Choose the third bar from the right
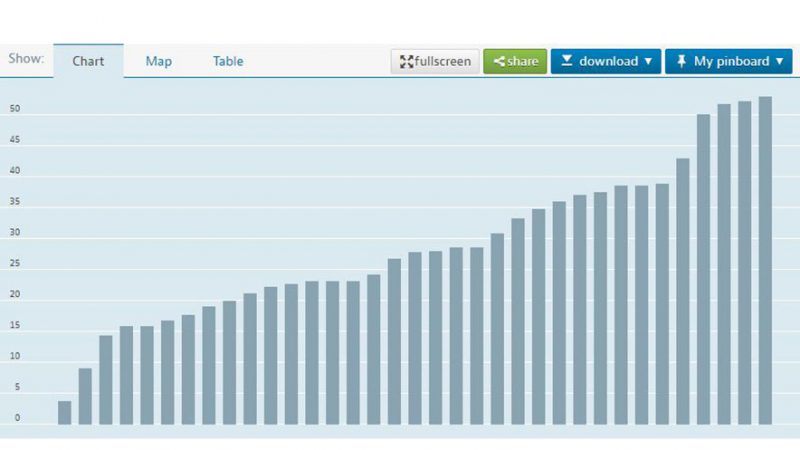This screenshot has height=450, width=800. pos(724,264)
